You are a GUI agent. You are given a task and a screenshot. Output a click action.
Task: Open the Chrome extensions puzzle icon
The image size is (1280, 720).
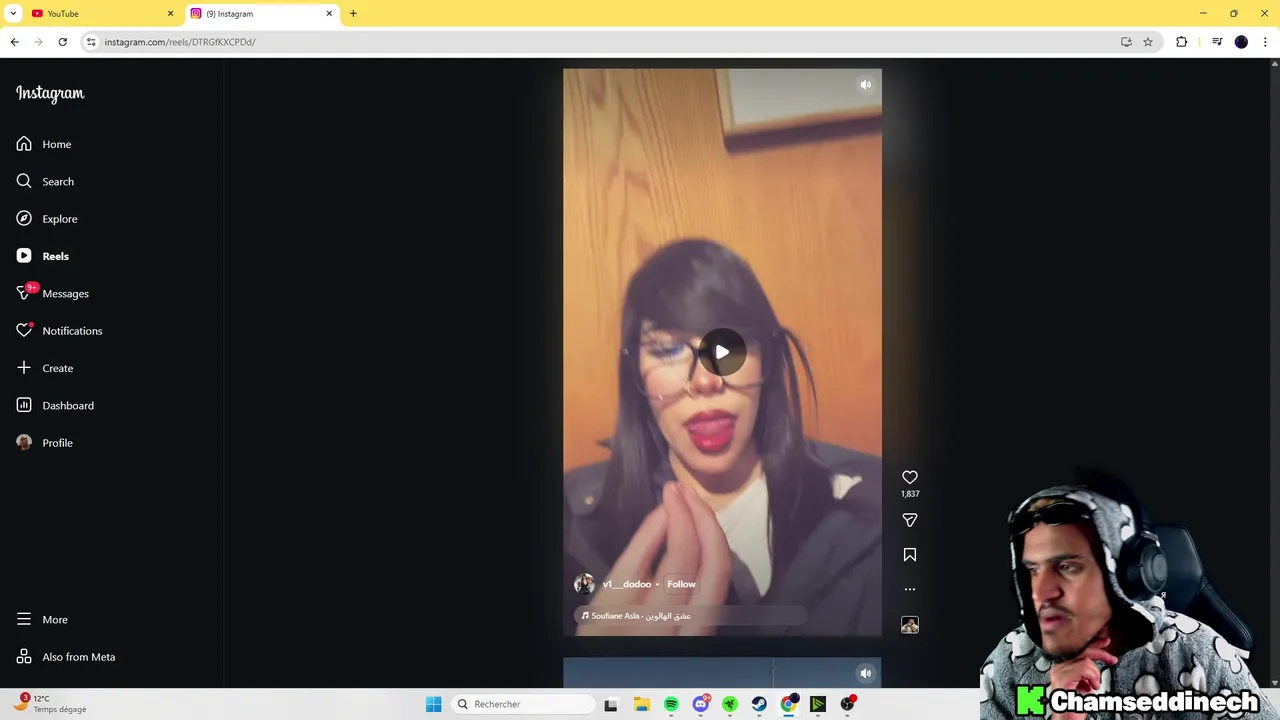tap(1182, 42)
